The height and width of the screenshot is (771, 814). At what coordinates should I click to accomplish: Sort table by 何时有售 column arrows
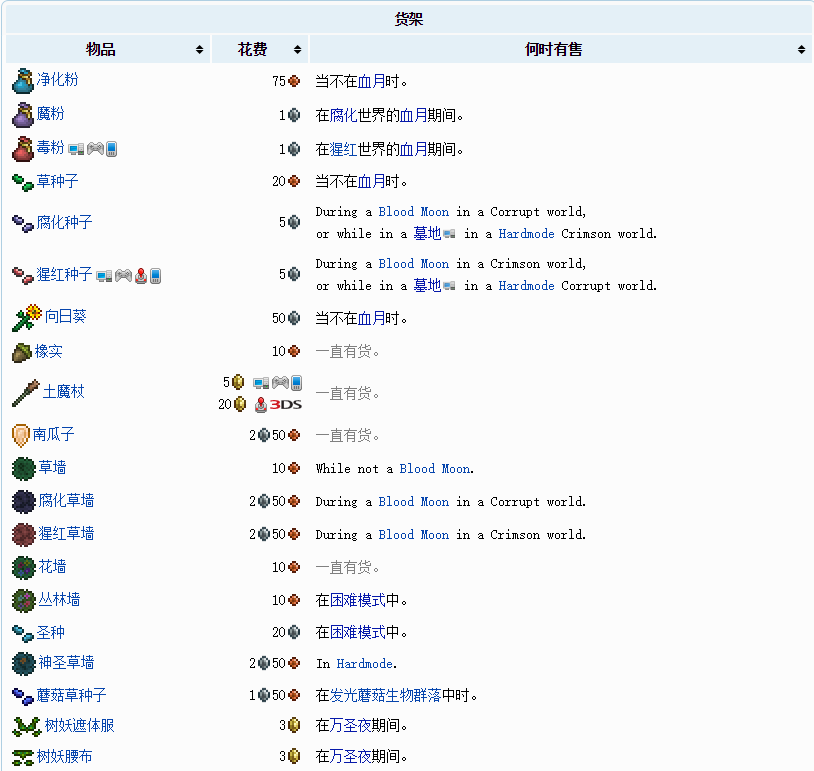pyautogui.click(x=802, y=50)
